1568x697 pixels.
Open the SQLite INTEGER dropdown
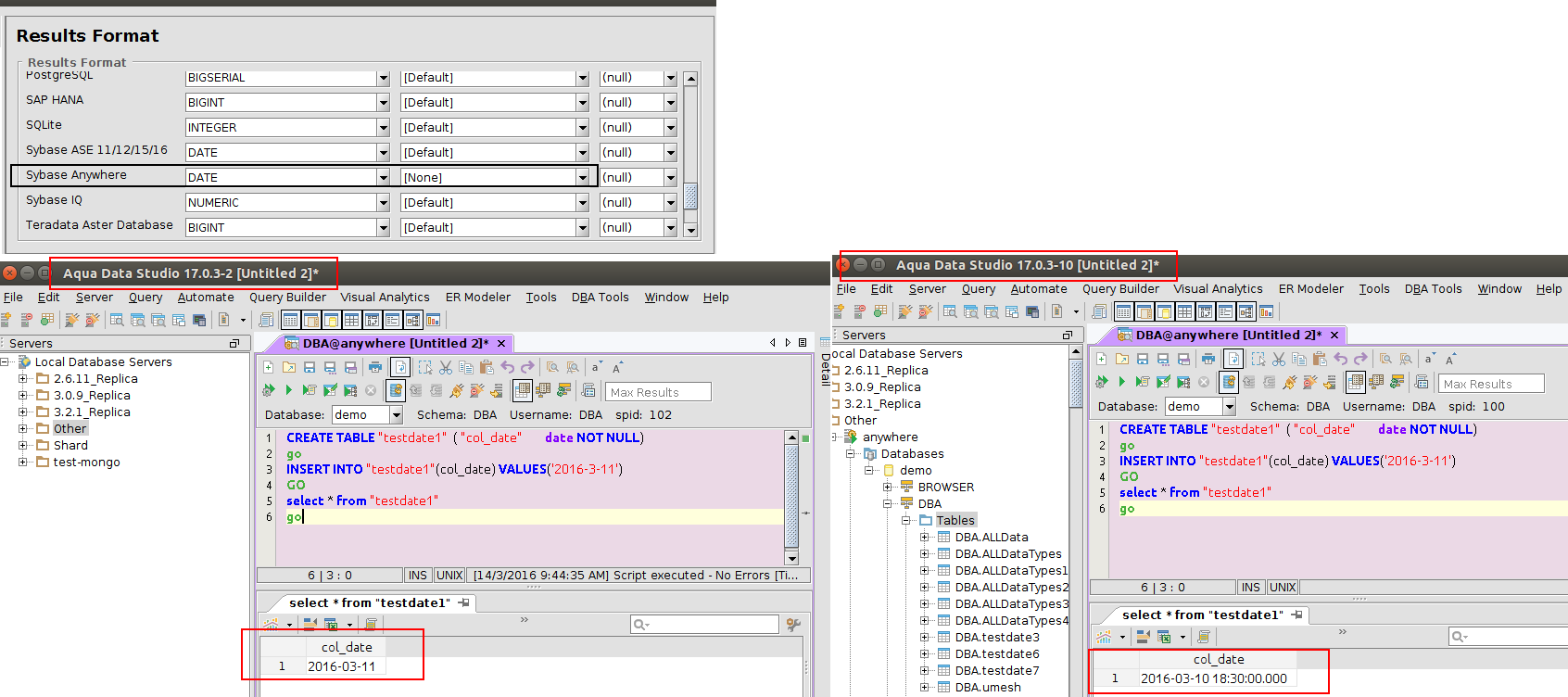click(x=383, y=128)
